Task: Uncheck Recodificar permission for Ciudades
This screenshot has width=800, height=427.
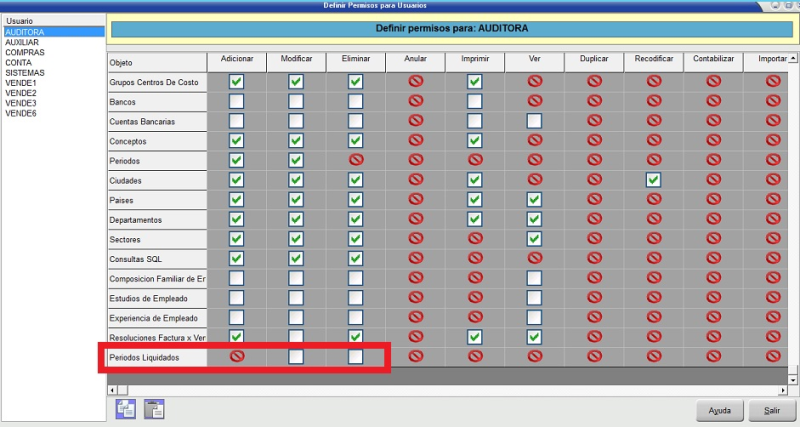Action: click(653, 180)
